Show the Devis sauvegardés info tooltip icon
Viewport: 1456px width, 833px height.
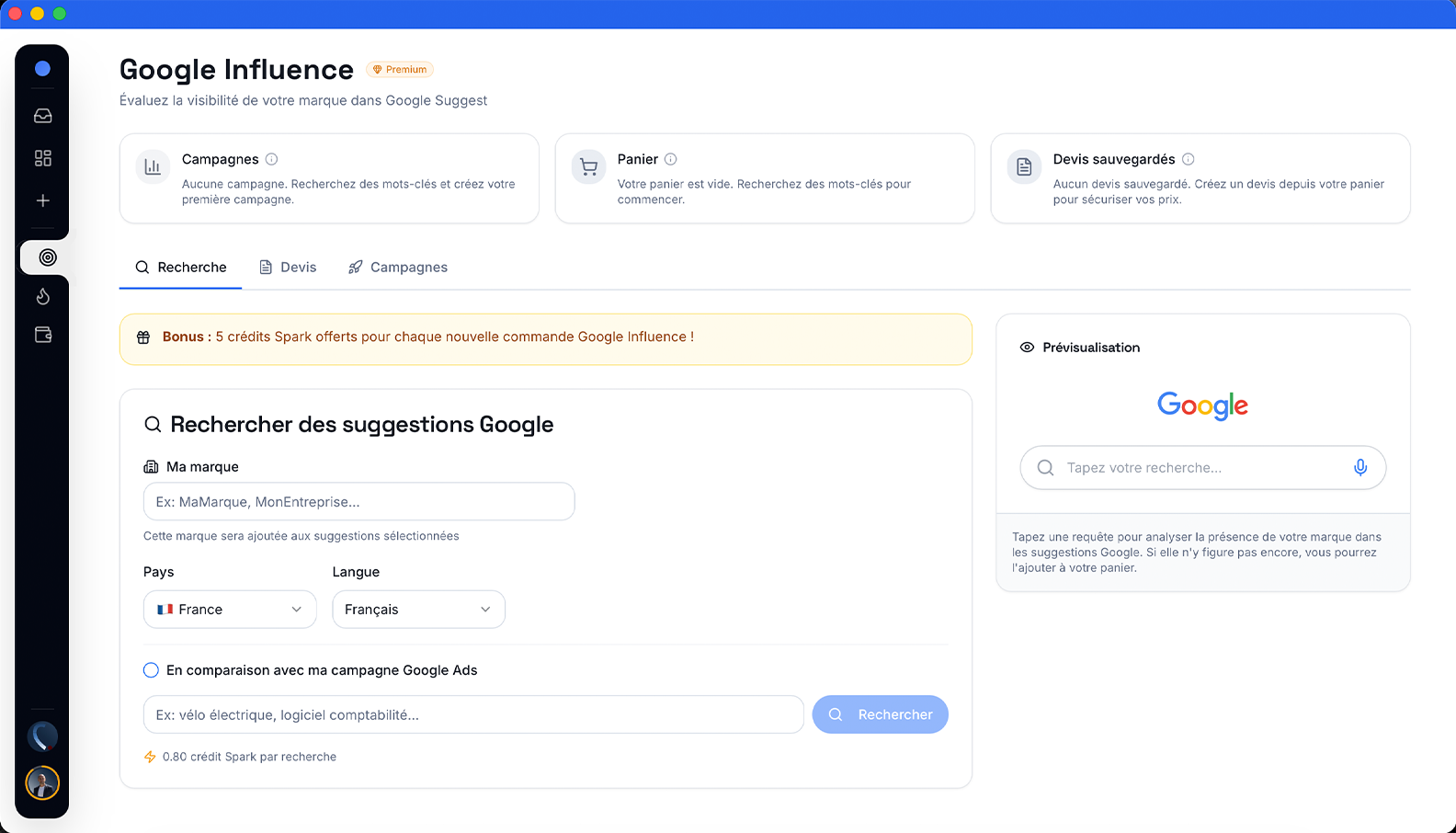pyautogui.click(x=1188, y=159)
